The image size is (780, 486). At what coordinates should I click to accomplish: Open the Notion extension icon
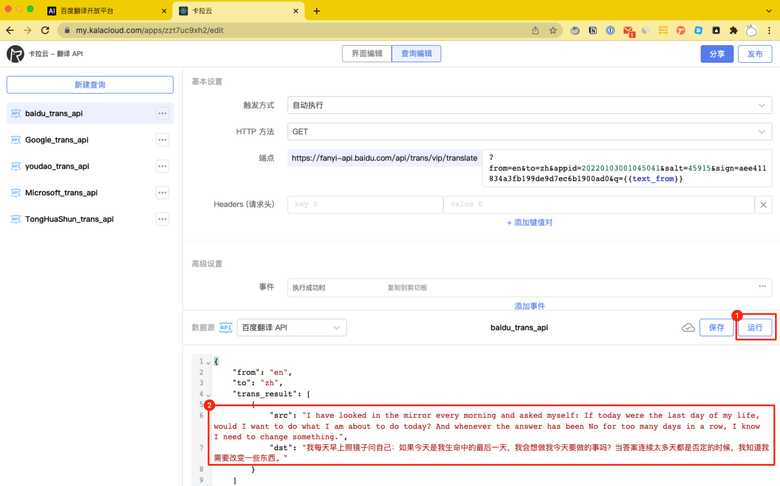pyautogui.click(x=593, y=30)
